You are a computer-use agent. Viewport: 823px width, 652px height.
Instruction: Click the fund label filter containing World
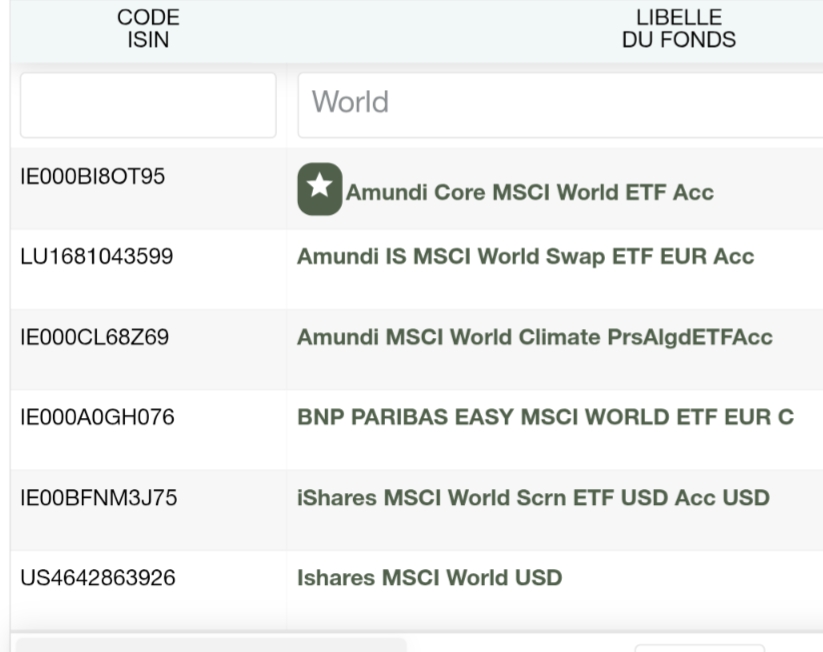coord(560,105)
